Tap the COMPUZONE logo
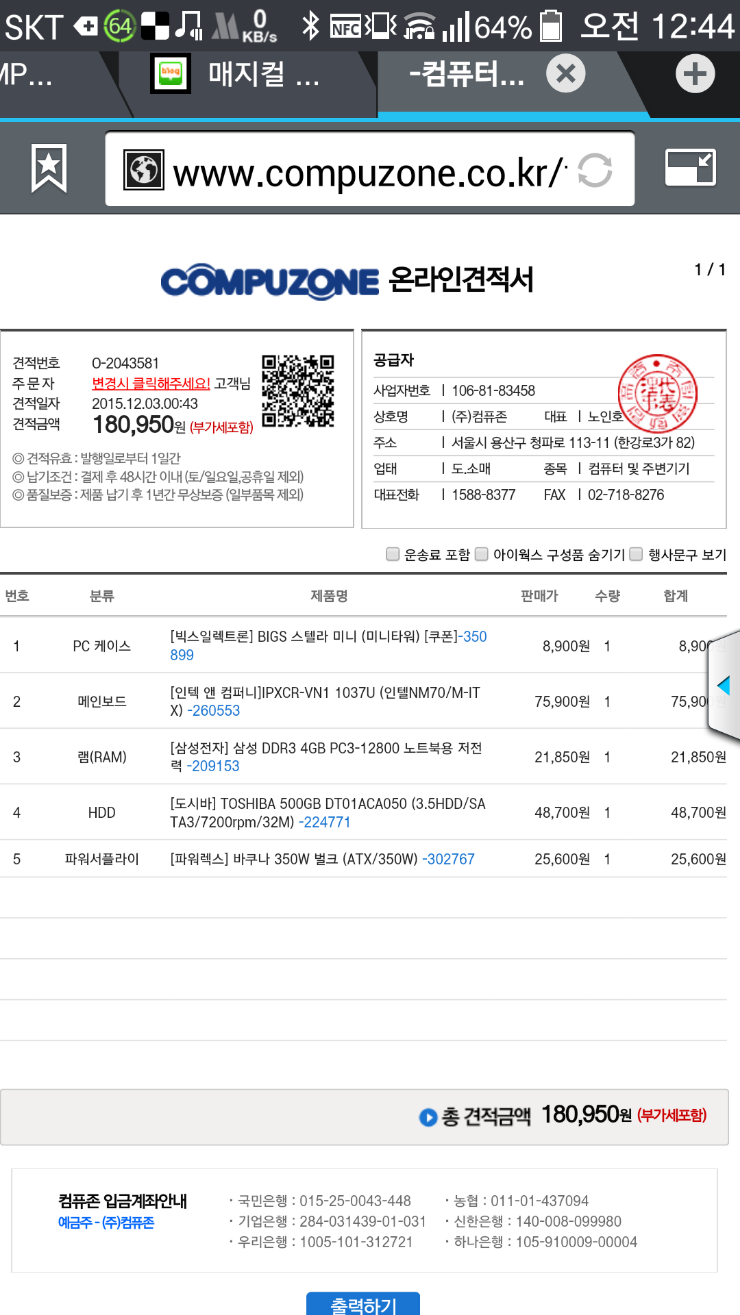Viewport: 740px width, 1315px height. pos(270,281)
